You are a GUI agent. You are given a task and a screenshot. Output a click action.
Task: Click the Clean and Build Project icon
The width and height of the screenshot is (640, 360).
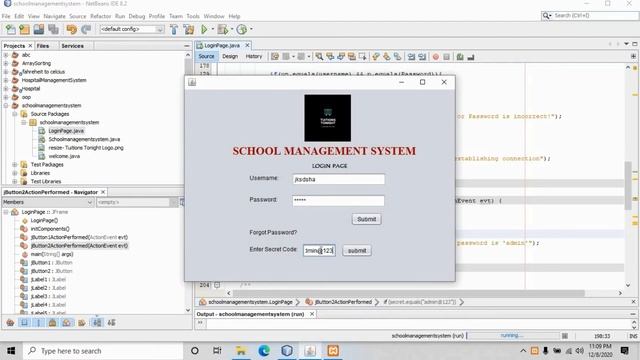[x=189, y=29]
